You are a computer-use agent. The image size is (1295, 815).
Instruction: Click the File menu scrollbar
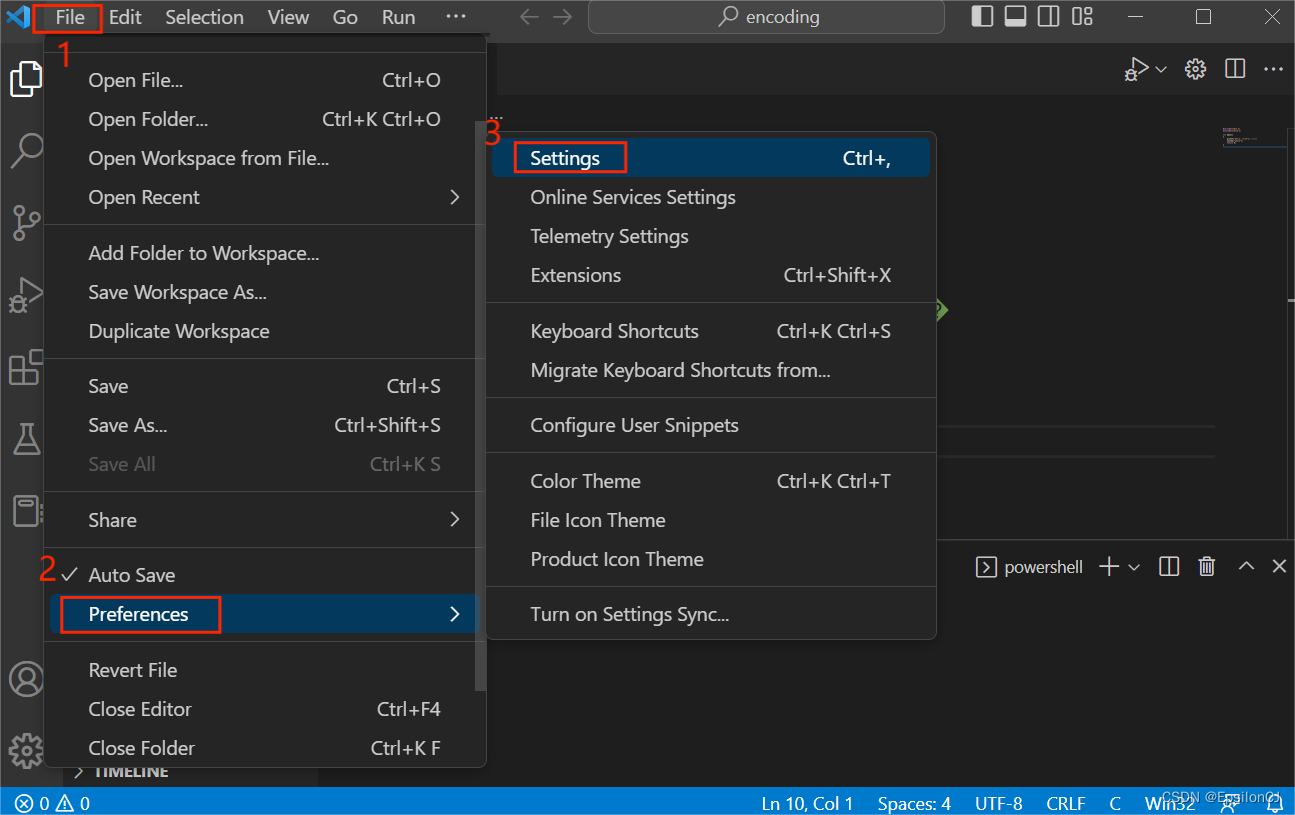click(481, 405)
